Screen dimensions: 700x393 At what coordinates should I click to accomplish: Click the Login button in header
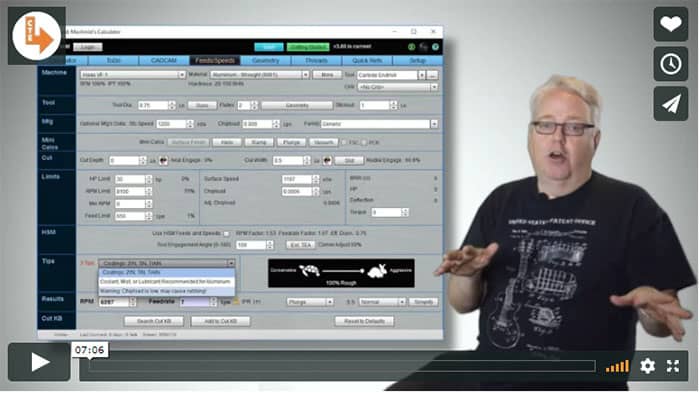point(88,47)
